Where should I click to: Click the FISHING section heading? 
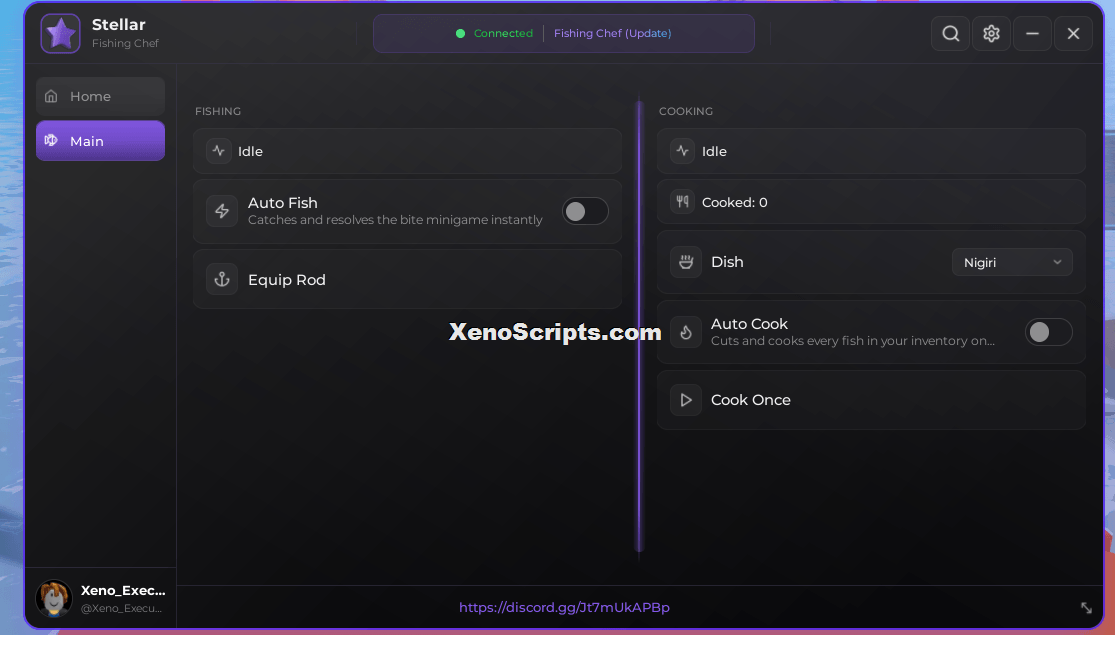(218, 111)
